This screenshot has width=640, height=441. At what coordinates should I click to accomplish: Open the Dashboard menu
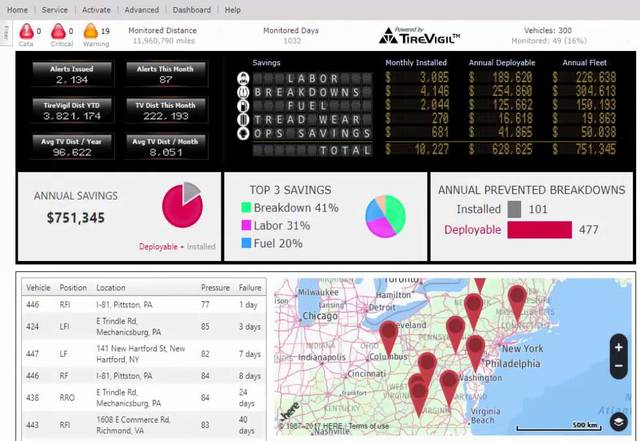click(191, 9)
